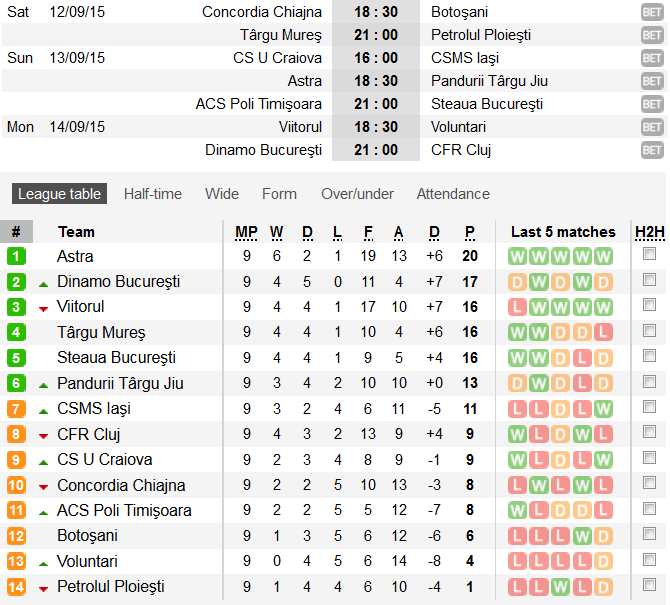The width and height of the screenshot is (670, 605).
Task: Open Târgu Mureş team link in table
Action: (101, 332)
